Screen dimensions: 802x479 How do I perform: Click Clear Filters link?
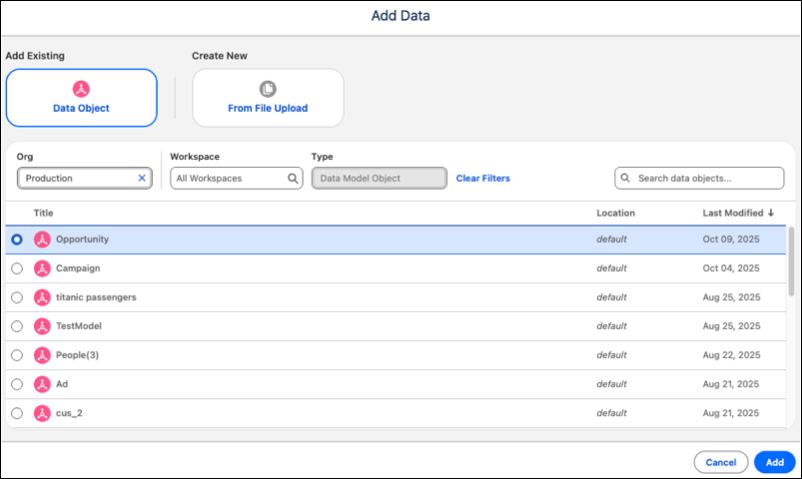tap(483, 178)
